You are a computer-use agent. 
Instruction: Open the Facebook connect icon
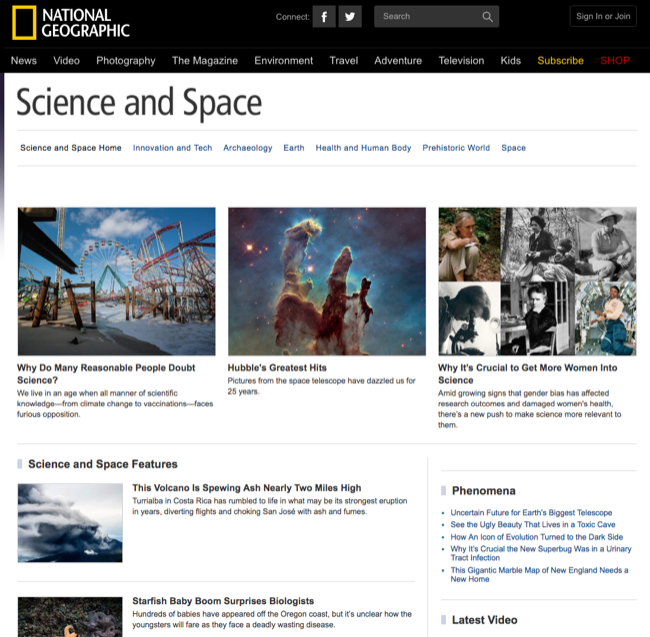coord(324,17)
